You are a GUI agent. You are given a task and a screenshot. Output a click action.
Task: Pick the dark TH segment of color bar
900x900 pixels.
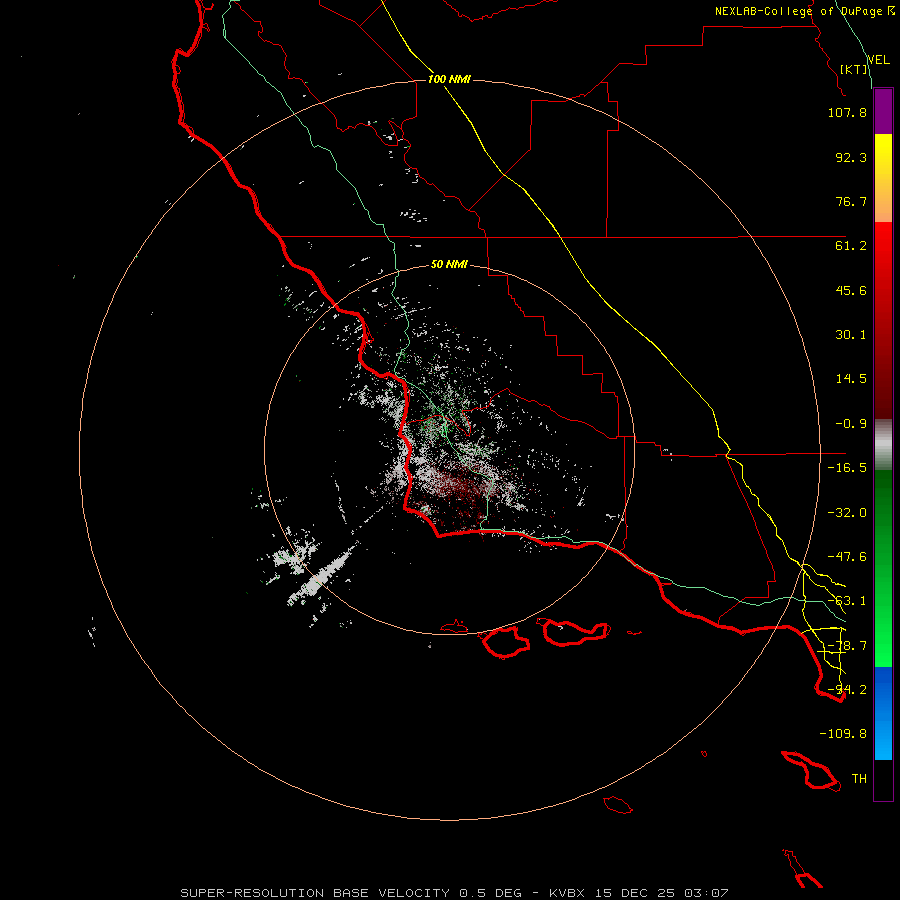click(883, 780)
